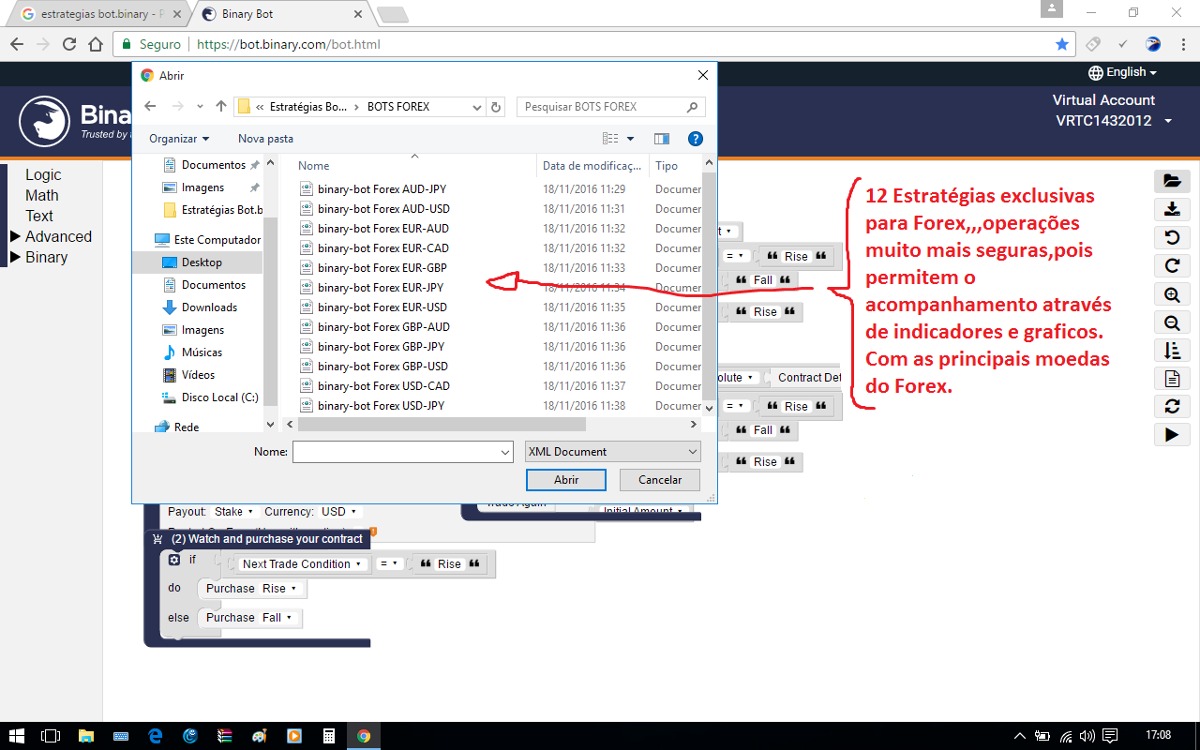
Task: Select file binary-bot Forex GBP-USD
Action: click(x=382, y=366)
